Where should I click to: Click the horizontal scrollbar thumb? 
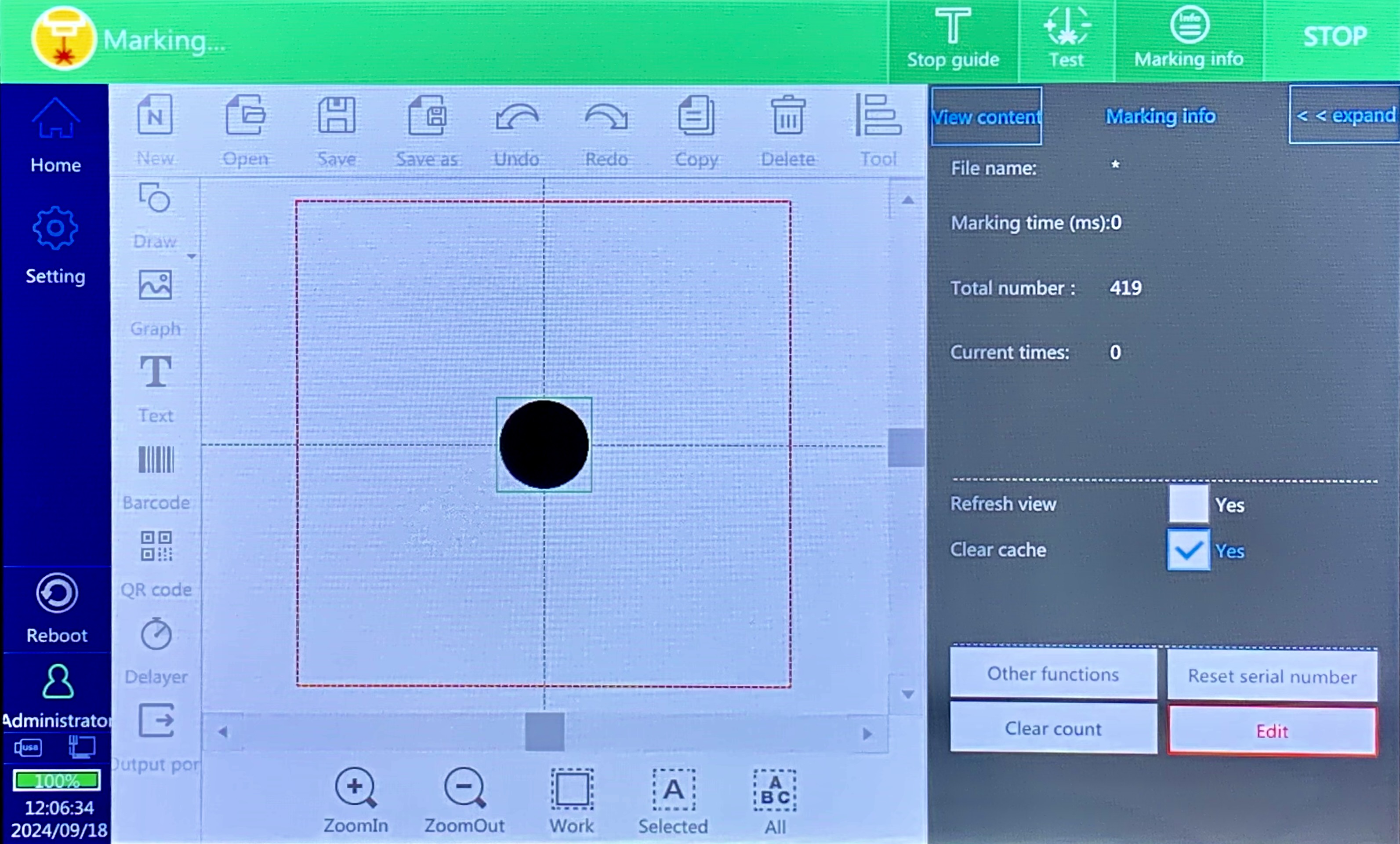point(544,733)
